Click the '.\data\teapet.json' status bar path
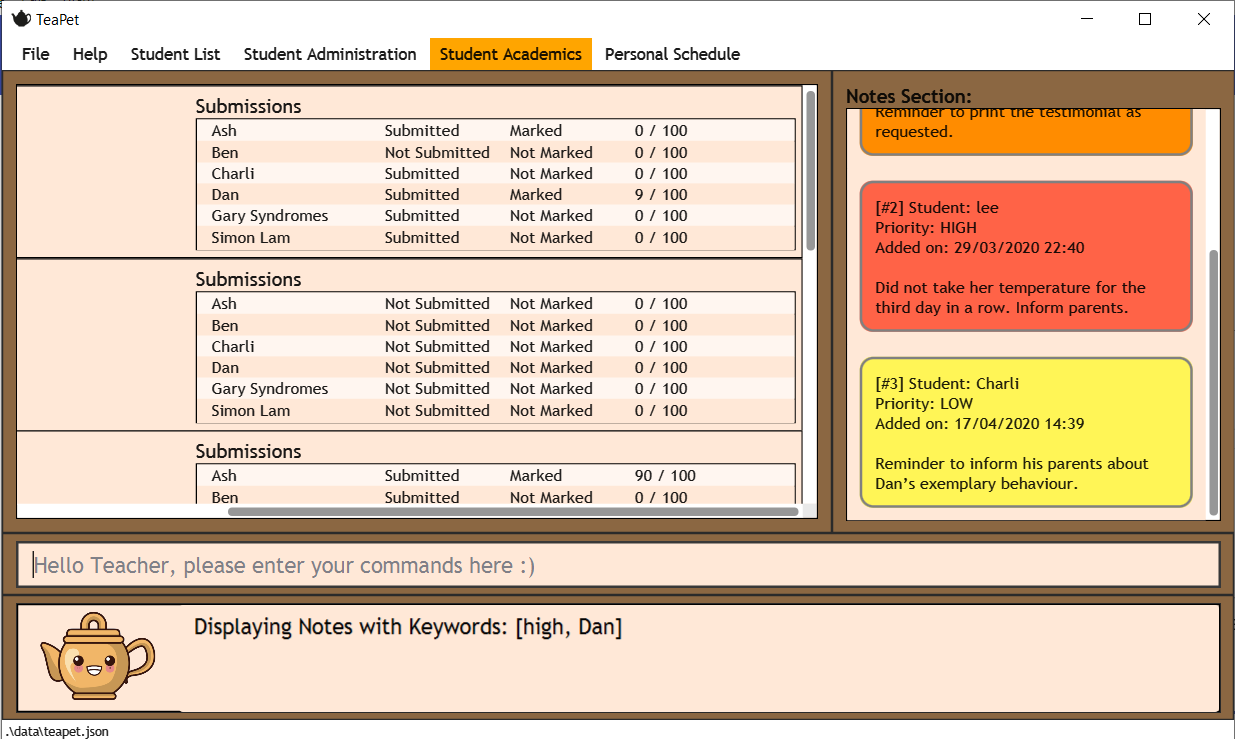 56,731
